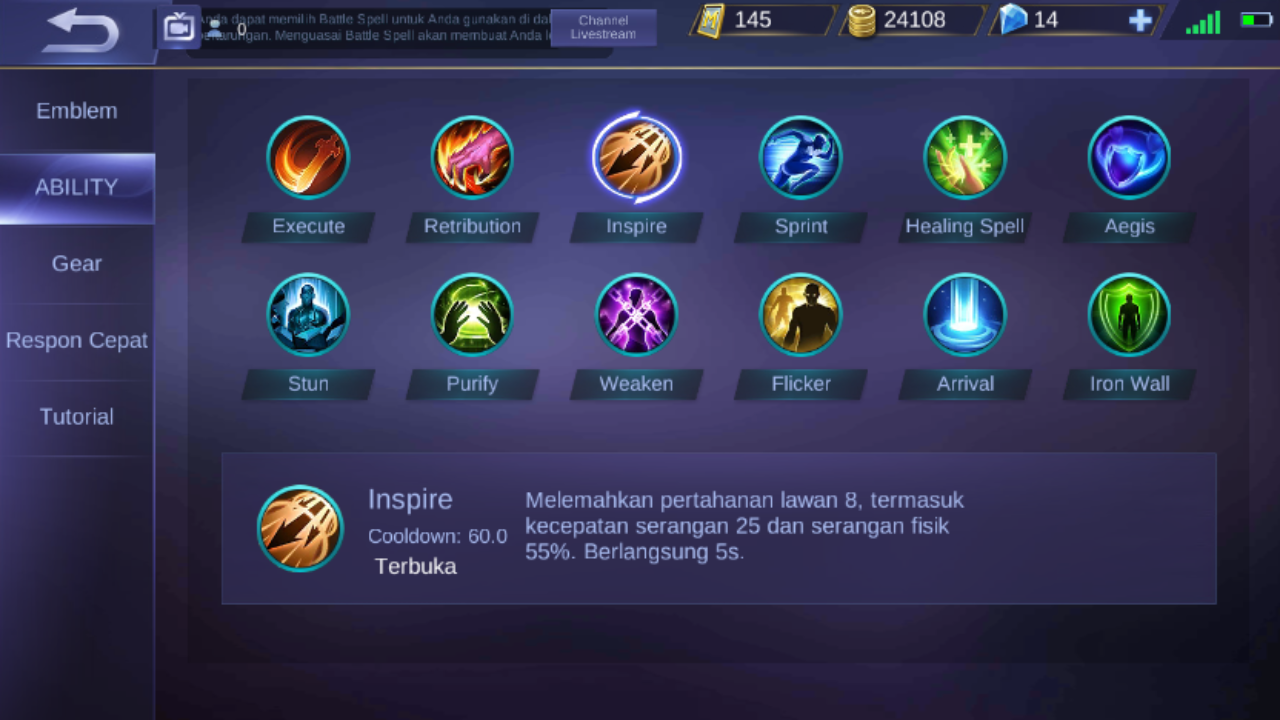The image size is (1280, 720).
Task: Switch to the Emblem tab
Action: [77, 111]
